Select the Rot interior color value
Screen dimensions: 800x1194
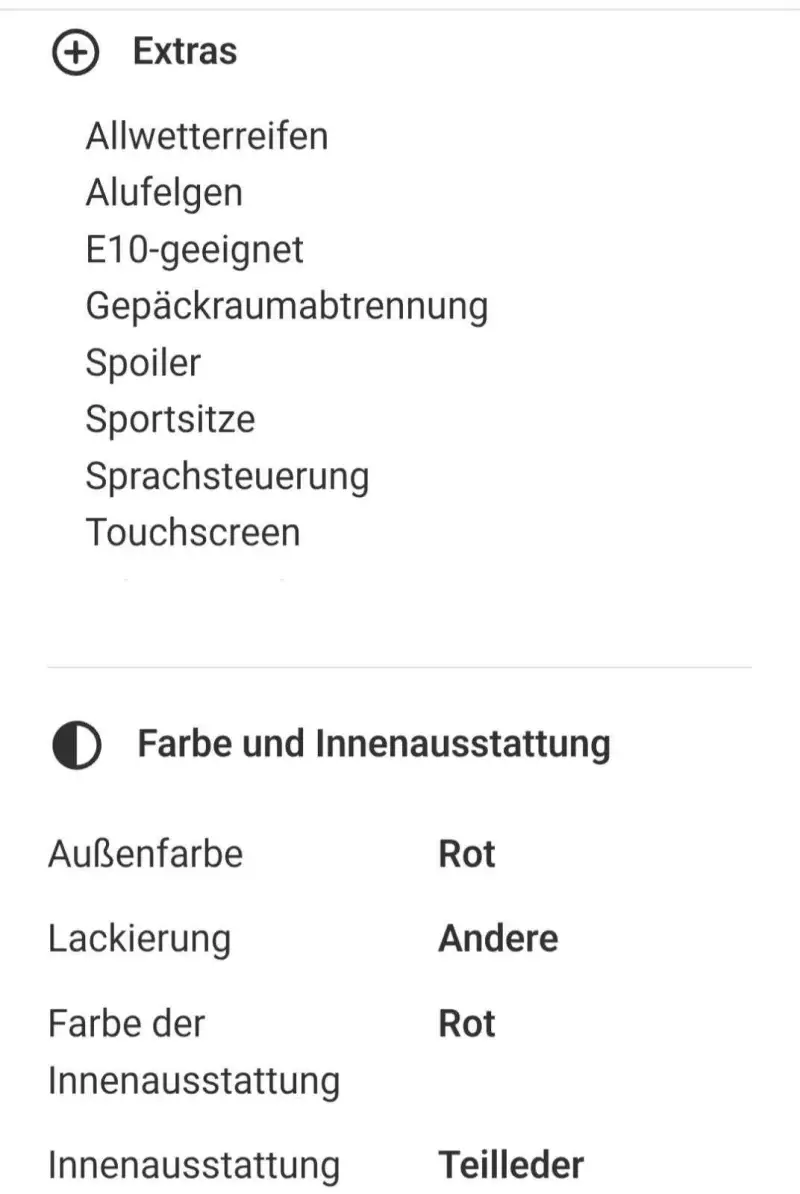click(x=467, y=1023)
